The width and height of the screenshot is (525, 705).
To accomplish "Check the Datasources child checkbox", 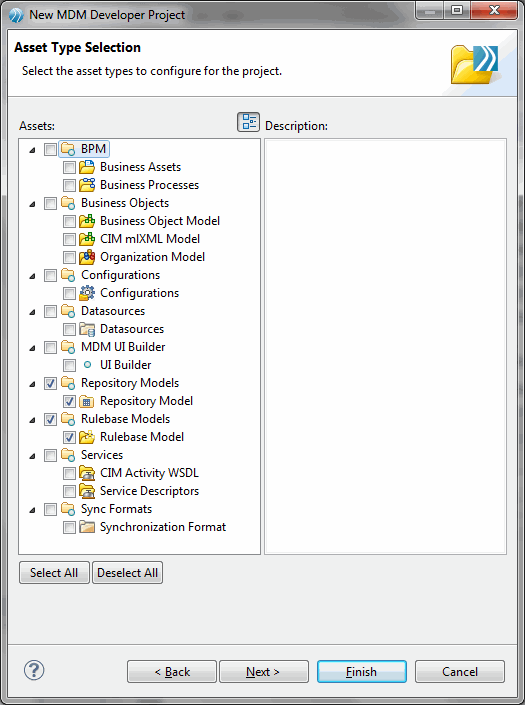I will coord(69,329).
